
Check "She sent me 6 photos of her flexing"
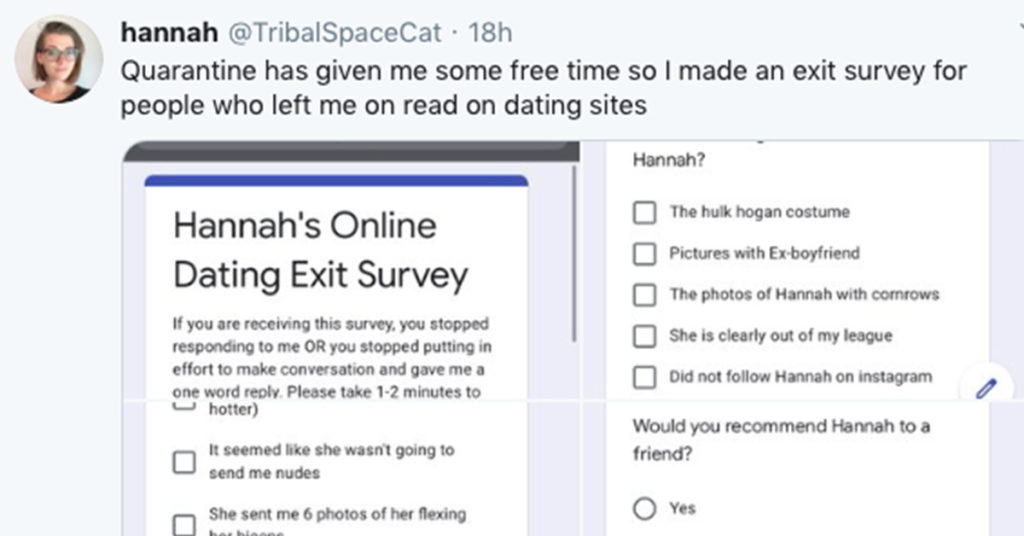(x=184, y=525)
